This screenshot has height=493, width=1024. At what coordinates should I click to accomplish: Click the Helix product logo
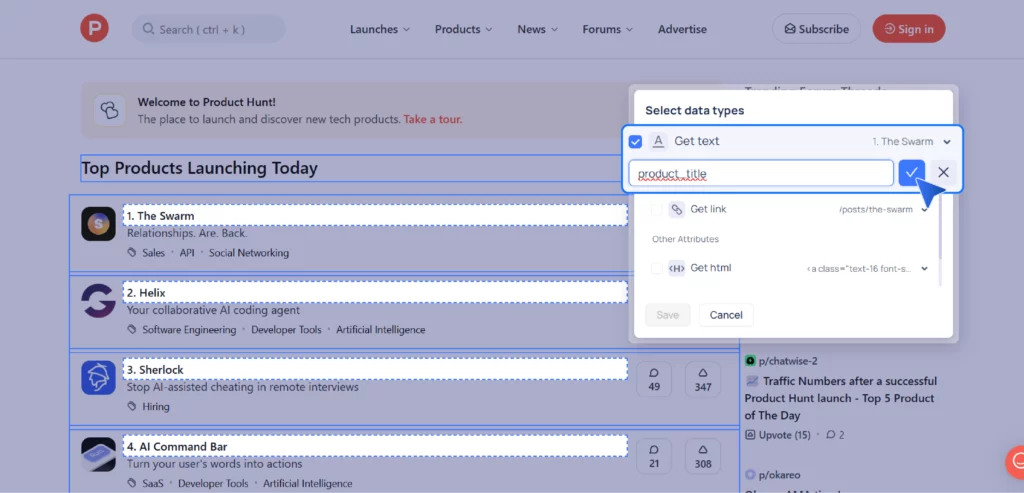point(98,301)
